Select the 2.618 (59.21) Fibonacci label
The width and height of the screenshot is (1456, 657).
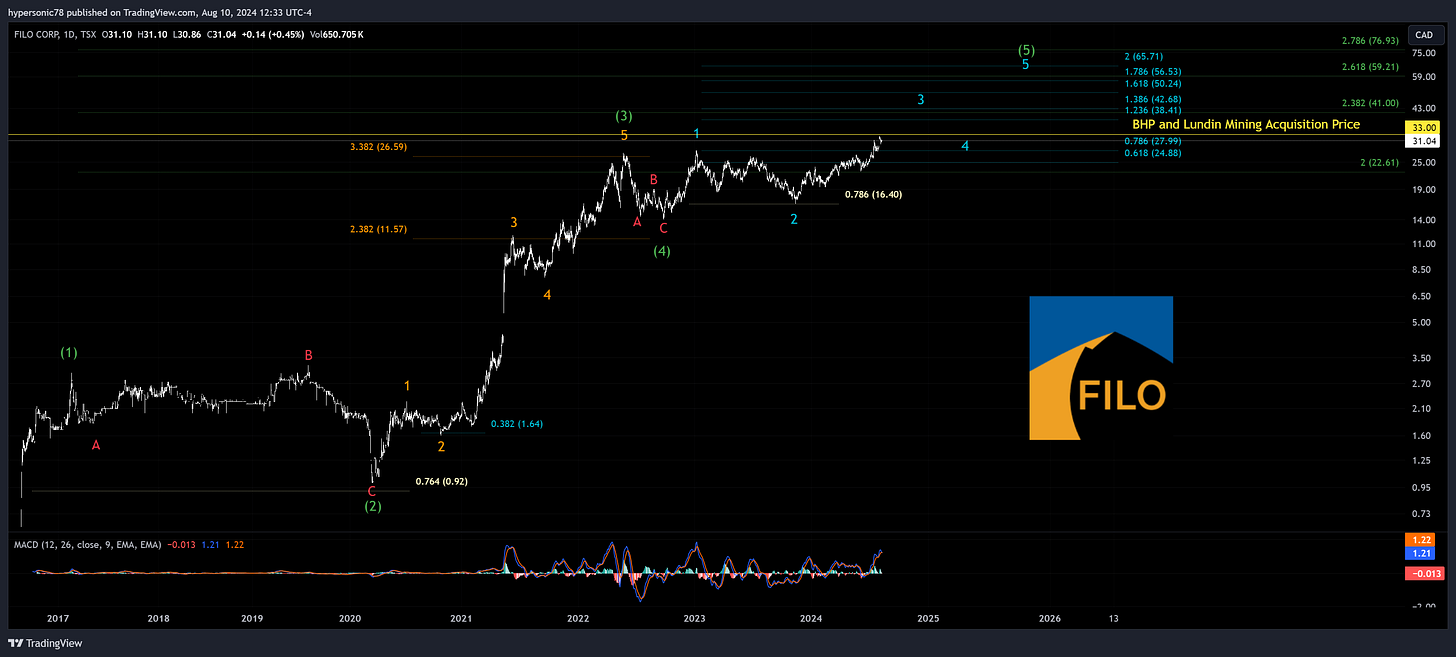(1369, 67)
